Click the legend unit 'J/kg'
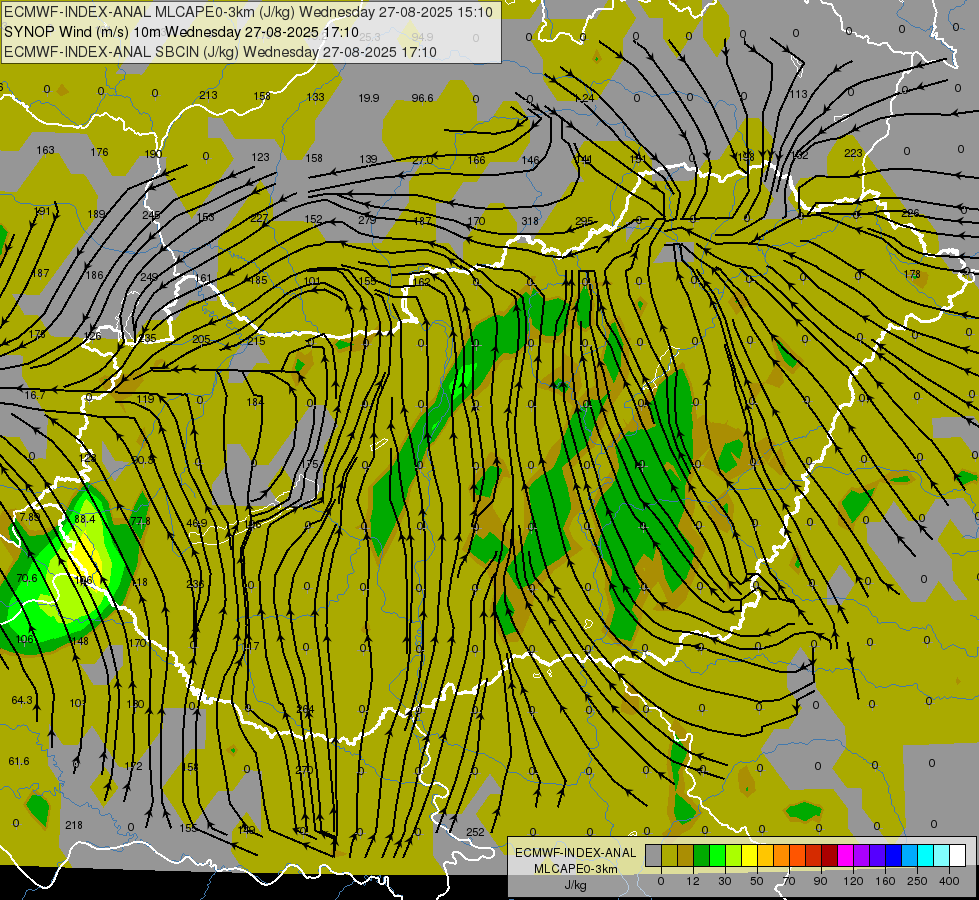This screenshot has width=979, height=900. click(x=575, y=885)
